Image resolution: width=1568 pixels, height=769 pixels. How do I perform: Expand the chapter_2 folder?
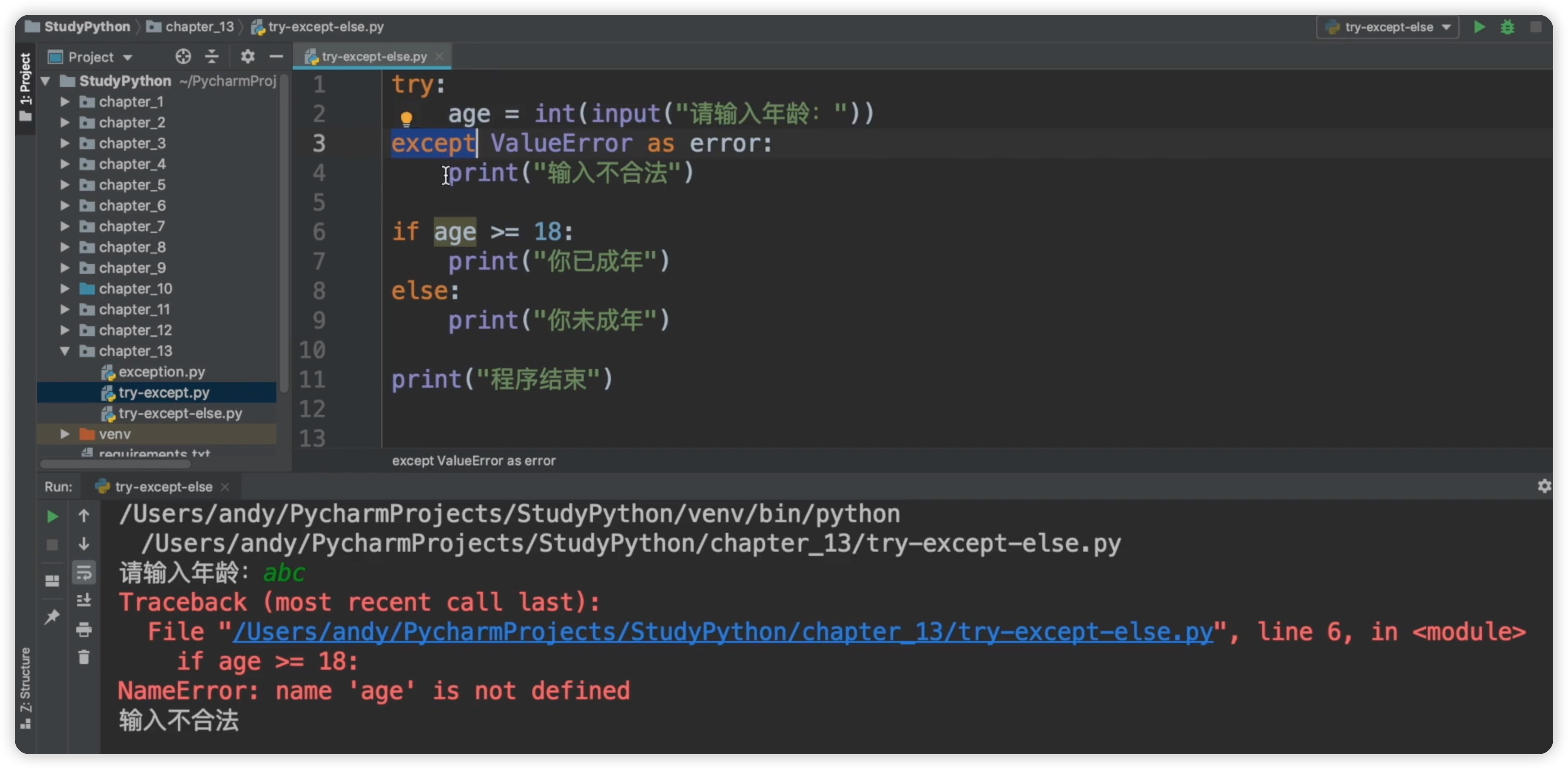pos(64,122)
